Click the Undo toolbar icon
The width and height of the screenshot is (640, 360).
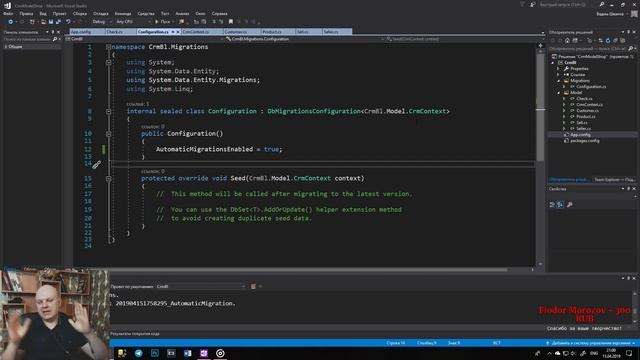(x=68, y=22)
